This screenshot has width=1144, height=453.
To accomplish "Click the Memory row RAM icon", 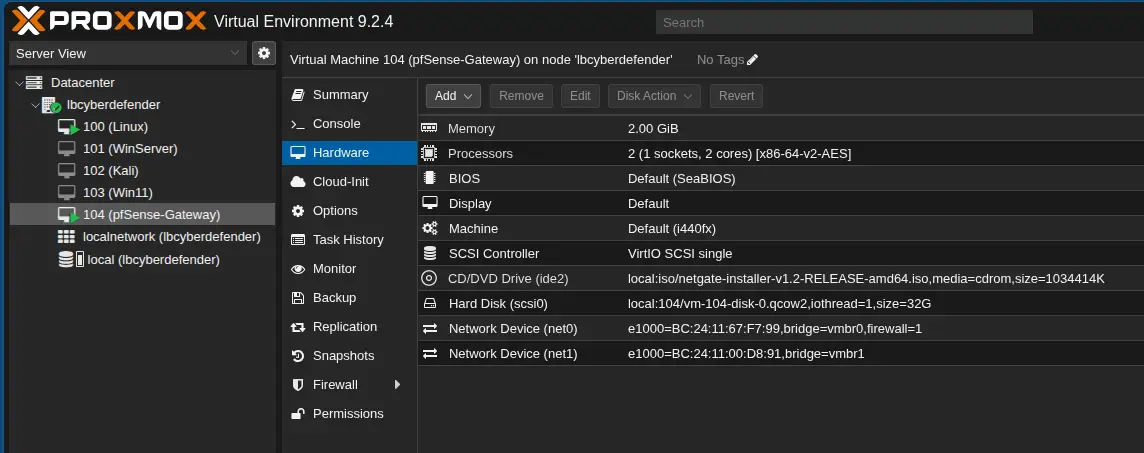I will click(x=429, y=128).
